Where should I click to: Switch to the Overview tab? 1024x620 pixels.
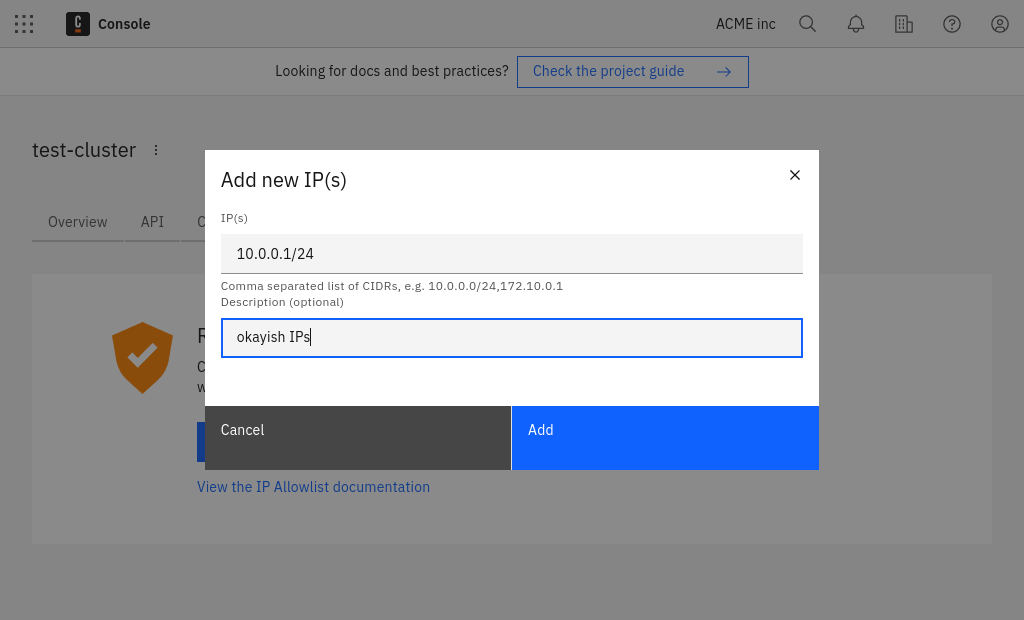[x=78, y=222]
